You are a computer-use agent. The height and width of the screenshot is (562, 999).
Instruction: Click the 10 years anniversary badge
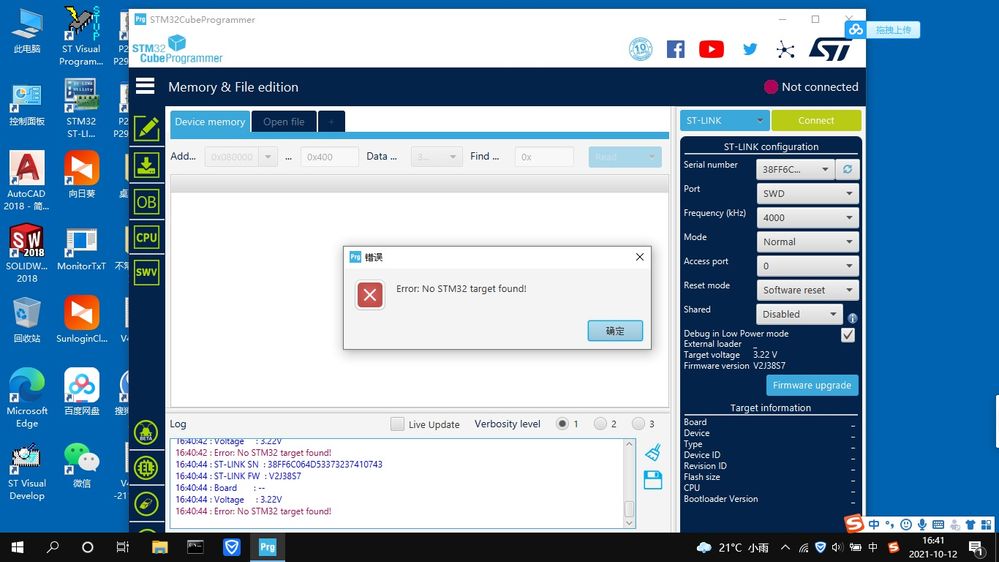click(640, 49)
